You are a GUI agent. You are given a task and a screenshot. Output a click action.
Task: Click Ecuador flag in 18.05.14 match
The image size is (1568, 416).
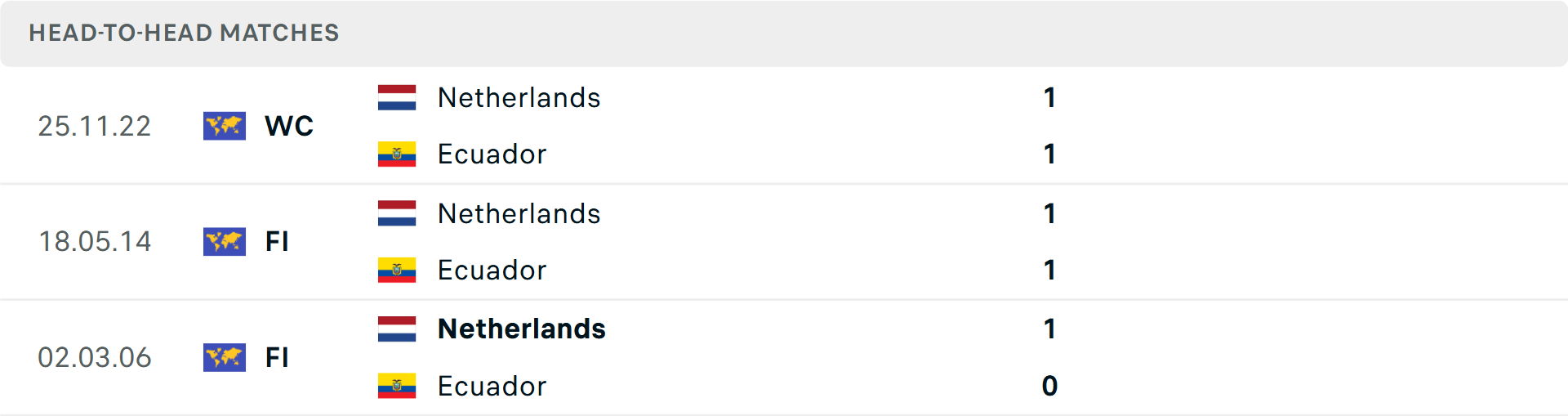coord(397,270)
